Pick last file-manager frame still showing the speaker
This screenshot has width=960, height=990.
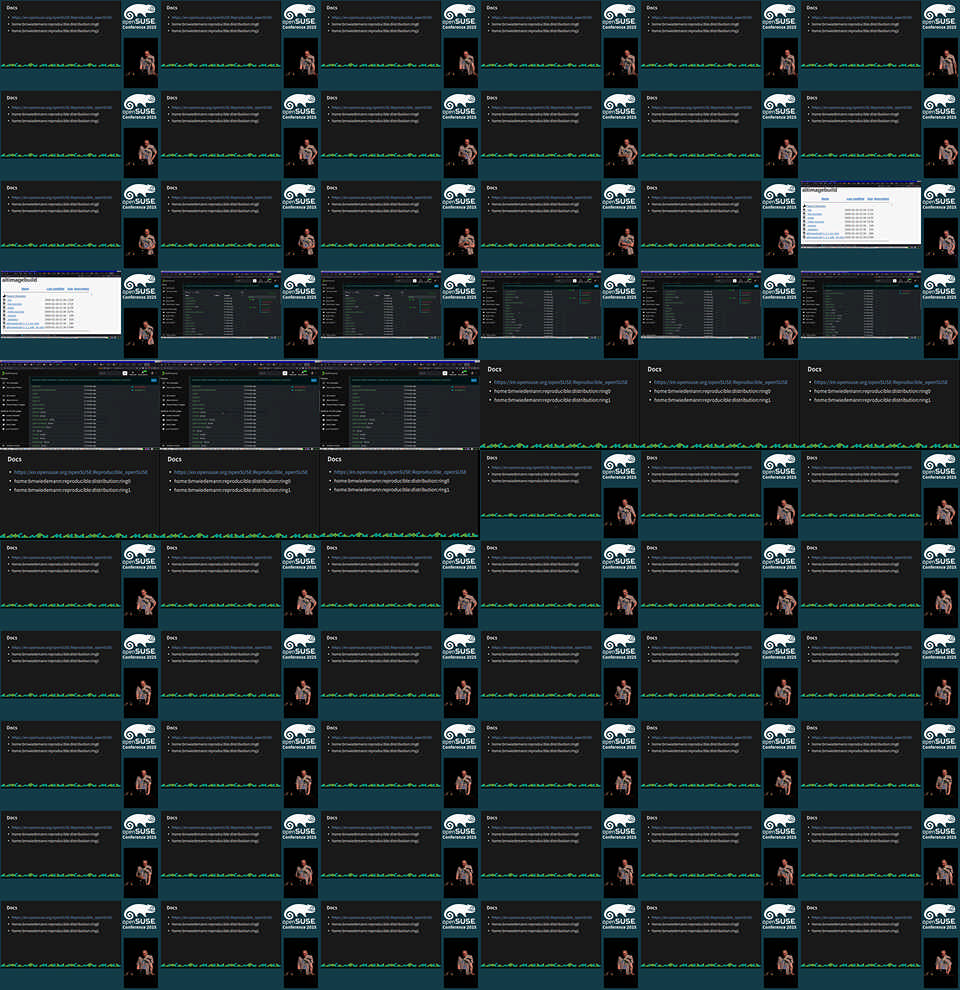[x=880, y=315]
